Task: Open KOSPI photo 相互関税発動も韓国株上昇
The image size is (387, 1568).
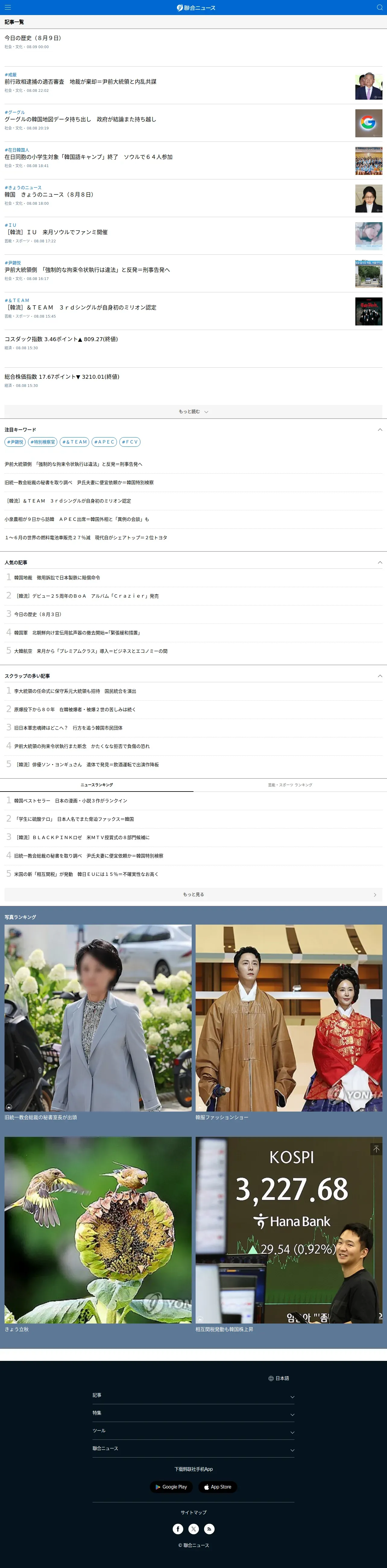Action: (x=289, y=1230)
